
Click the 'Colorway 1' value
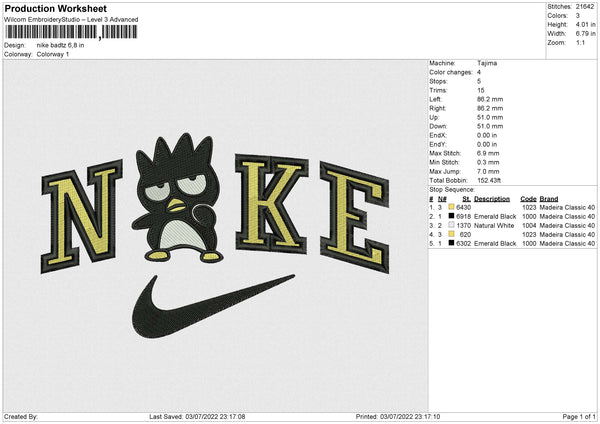[53, 54]
